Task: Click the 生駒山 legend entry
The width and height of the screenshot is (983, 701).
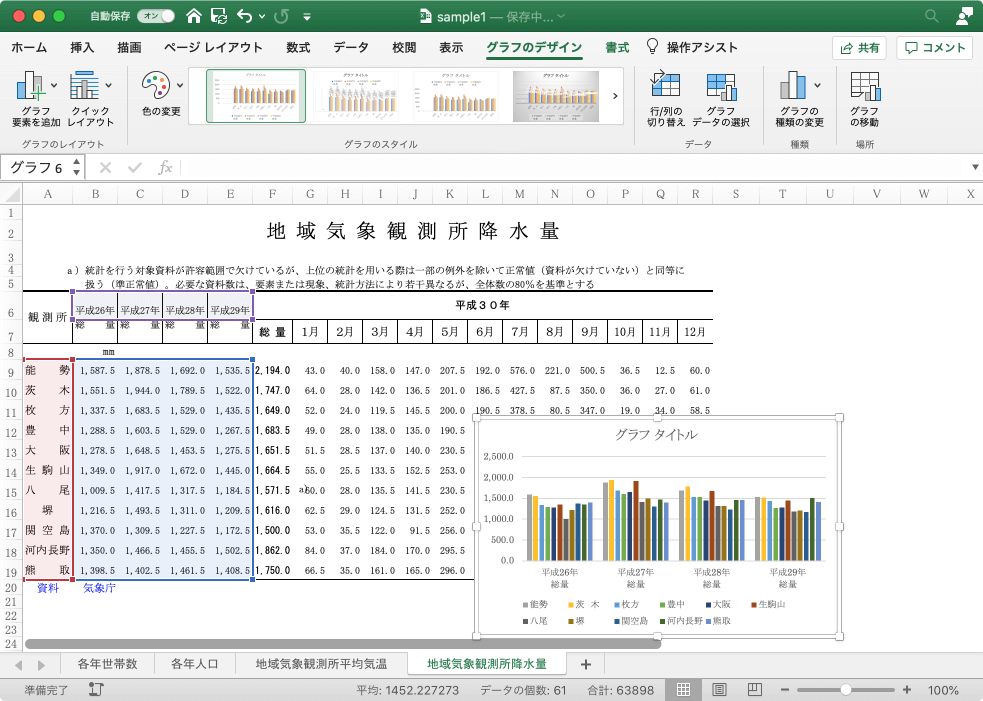Action: [768, 604]
